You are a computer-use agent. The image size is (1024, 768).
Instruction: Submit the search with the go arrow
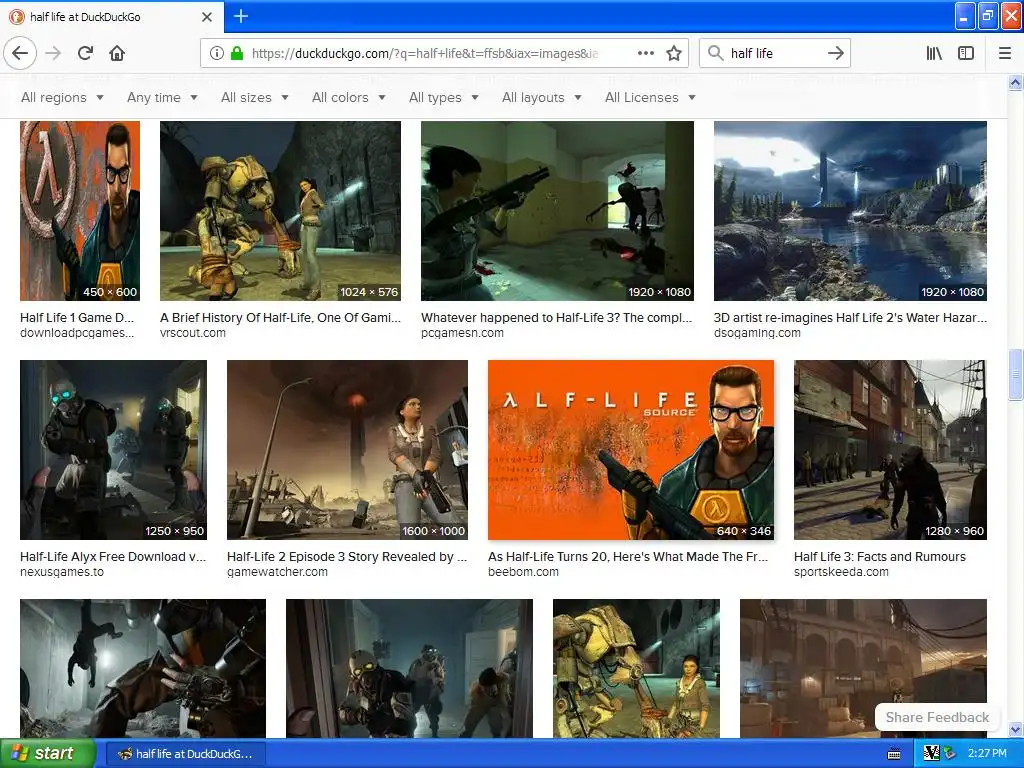tap(835, 53)
